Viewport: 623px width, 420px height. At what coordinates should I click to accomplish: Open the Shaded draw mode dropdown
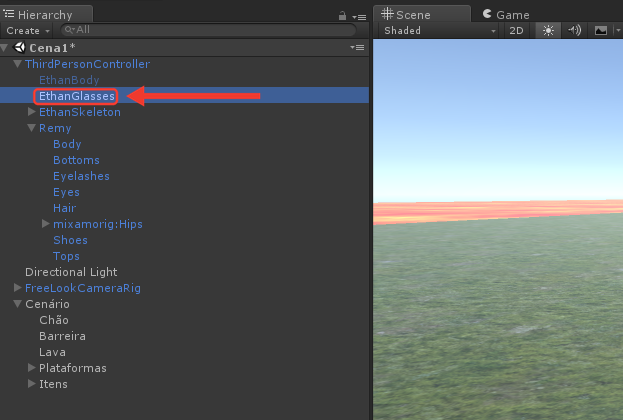click(x=440, y=31)
